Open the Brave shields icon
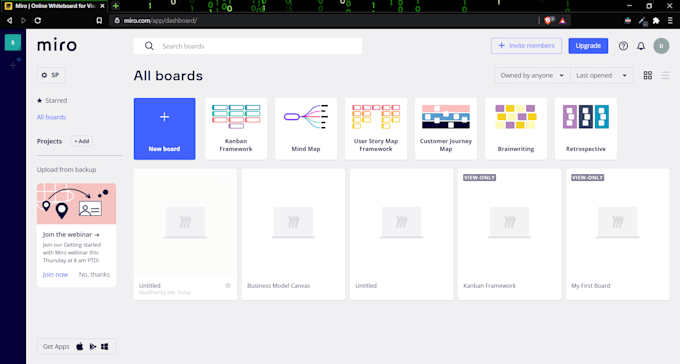 pos(548,20)
